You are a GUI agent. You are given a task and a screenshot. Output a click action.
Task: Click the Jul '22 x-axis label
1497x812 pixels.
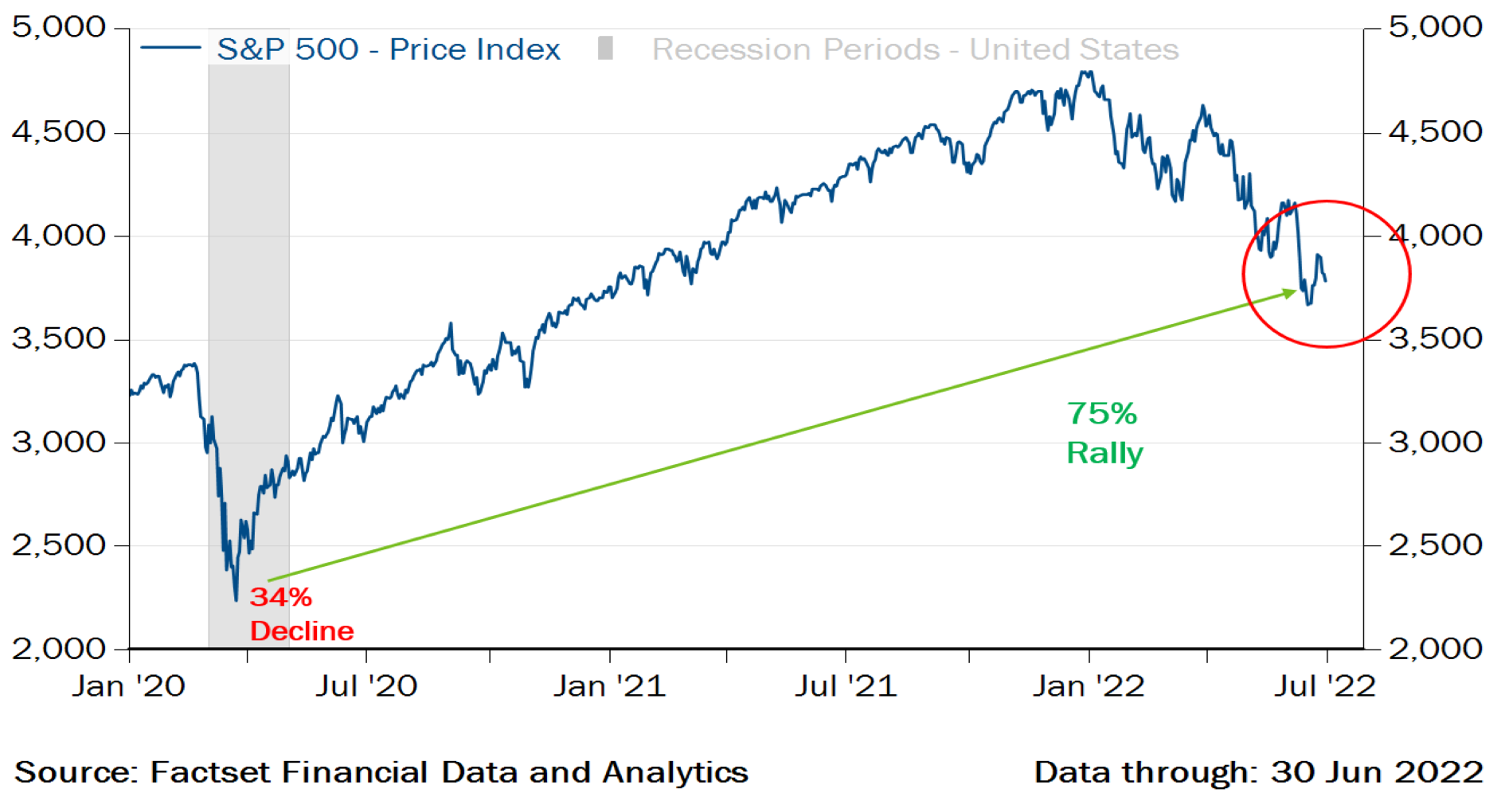(1325, 686)
